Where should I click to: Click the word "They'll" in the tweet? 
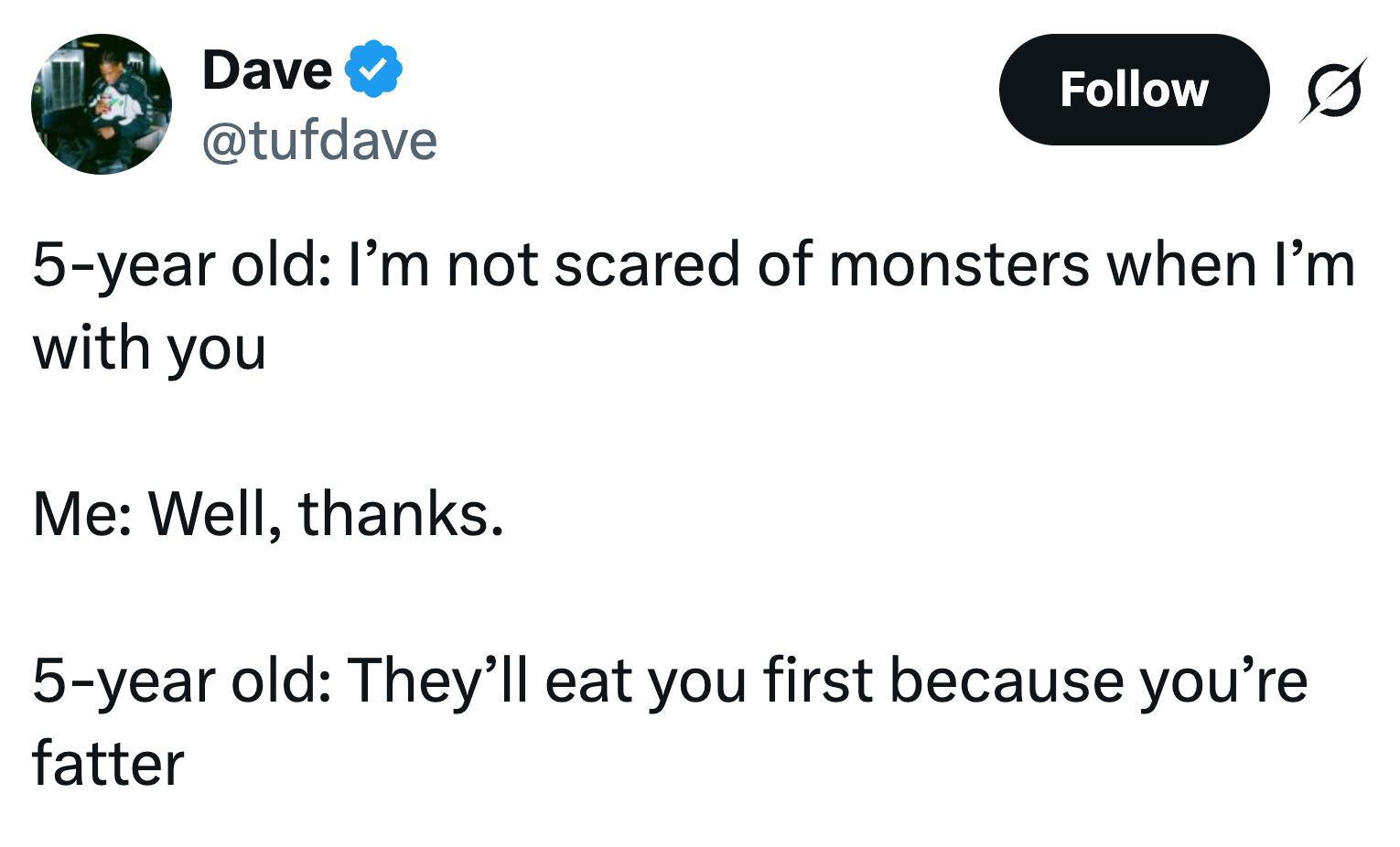click(437, 681)
